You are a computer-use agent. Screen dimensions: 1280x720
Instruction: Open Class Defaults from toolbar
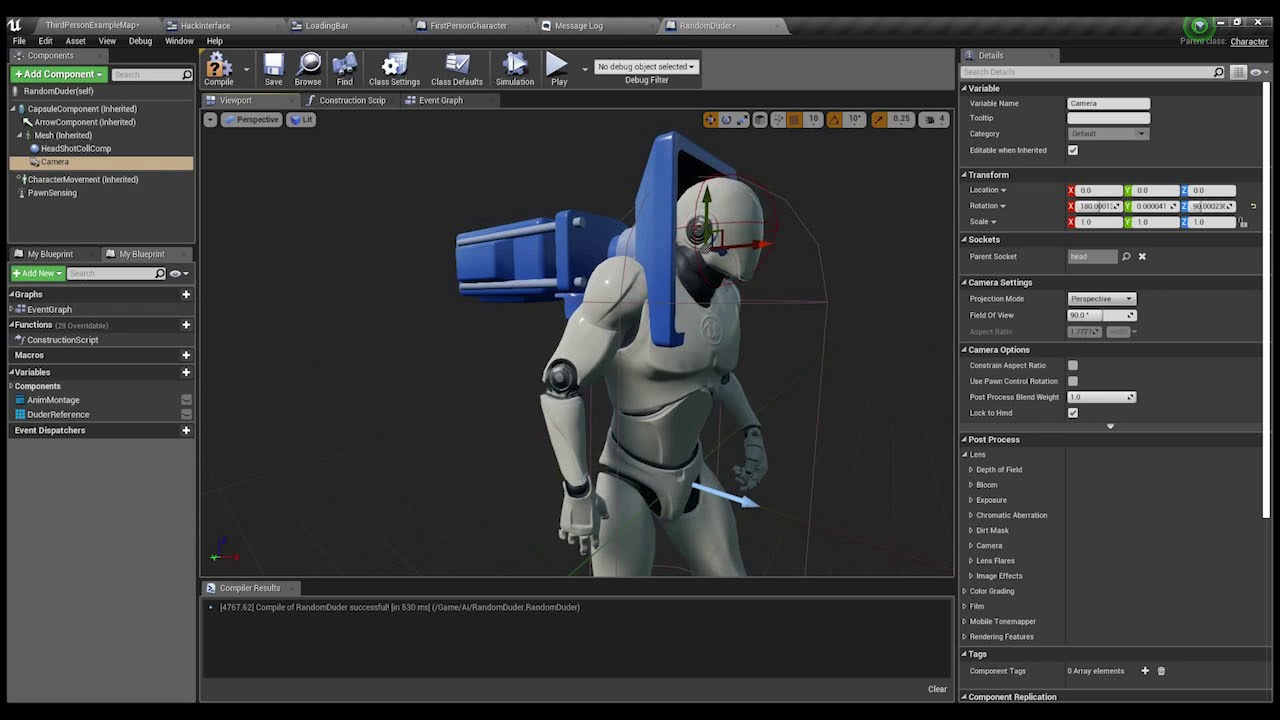[x=457, y=68]
